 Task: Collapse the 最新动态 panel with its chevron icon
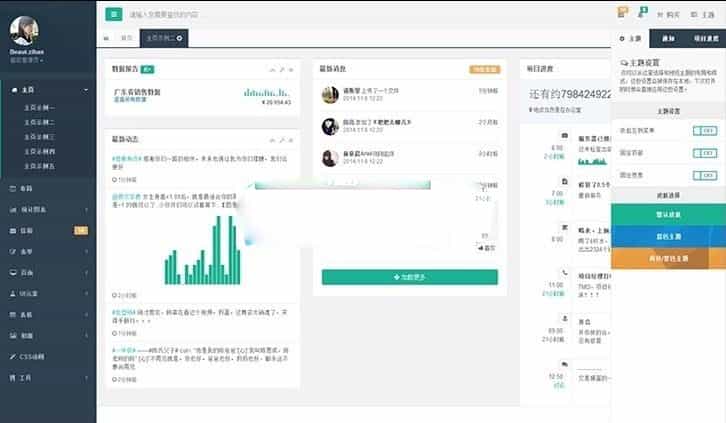pyautogui.click(x=273, y=140)
